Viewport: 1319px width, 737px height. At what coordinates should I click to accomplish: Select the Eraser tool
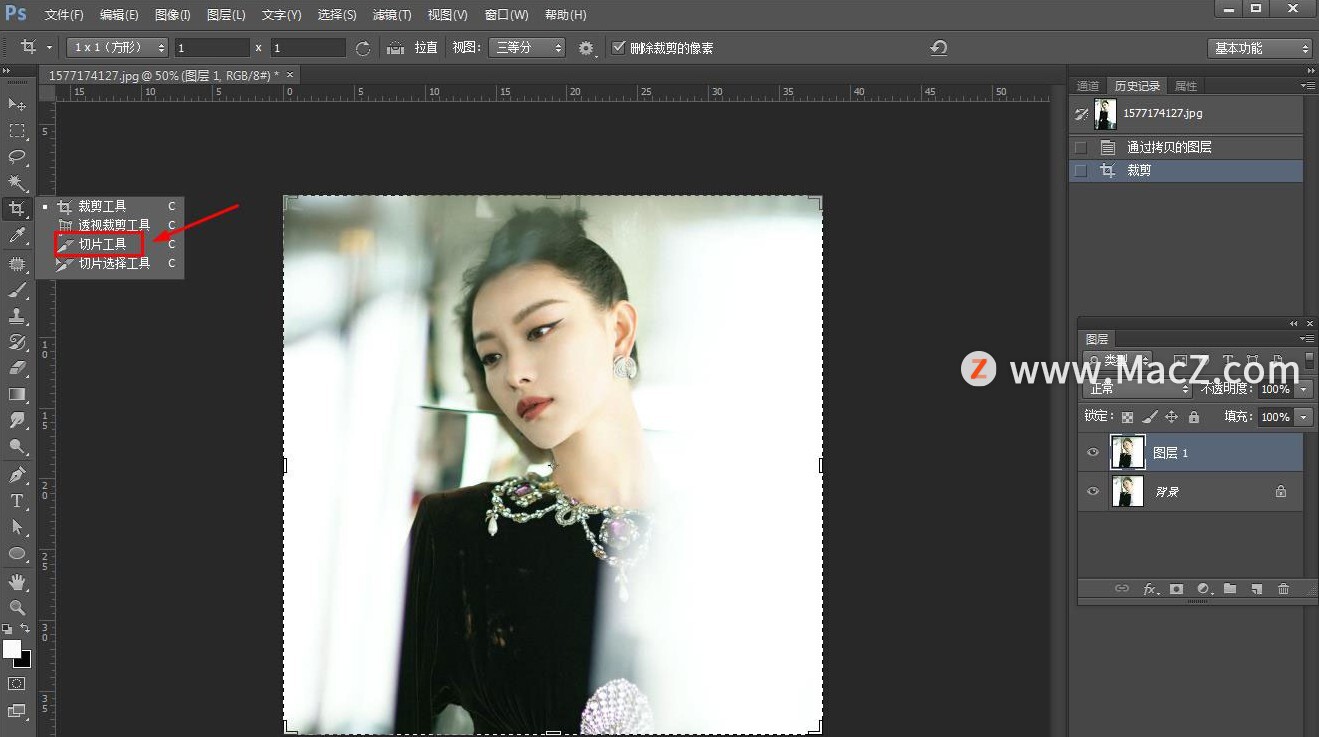17,368
